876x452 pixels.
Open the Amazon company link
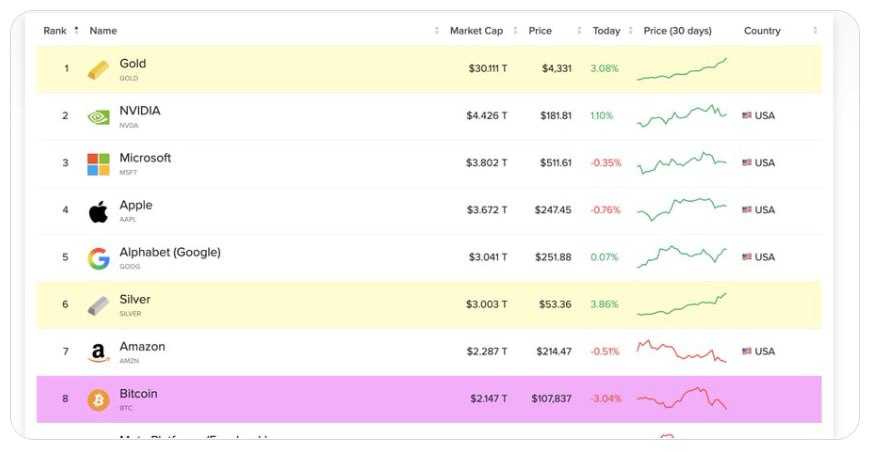pyautogui.click(x=142, y=346)
